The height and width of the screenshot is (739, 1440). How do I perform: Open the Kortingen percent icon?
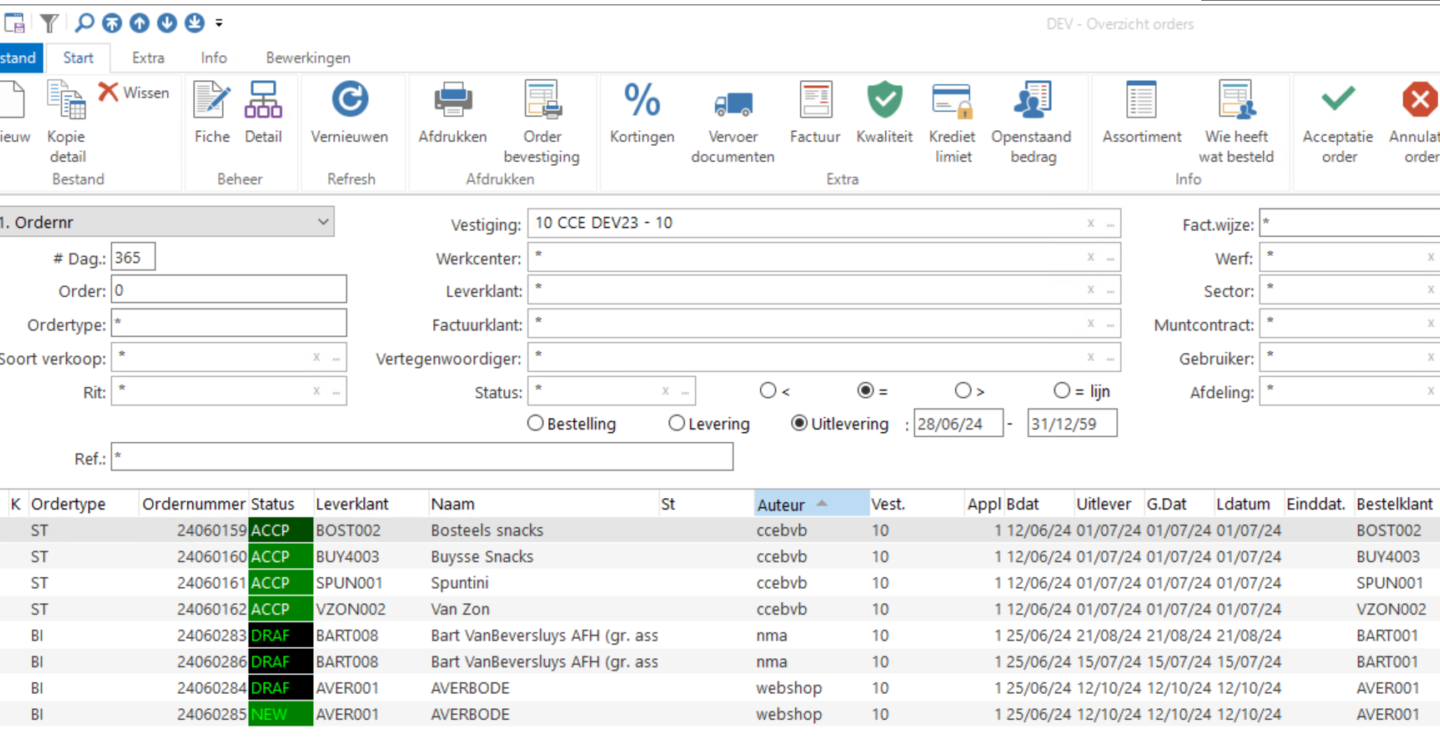click(x=642, y=100)
